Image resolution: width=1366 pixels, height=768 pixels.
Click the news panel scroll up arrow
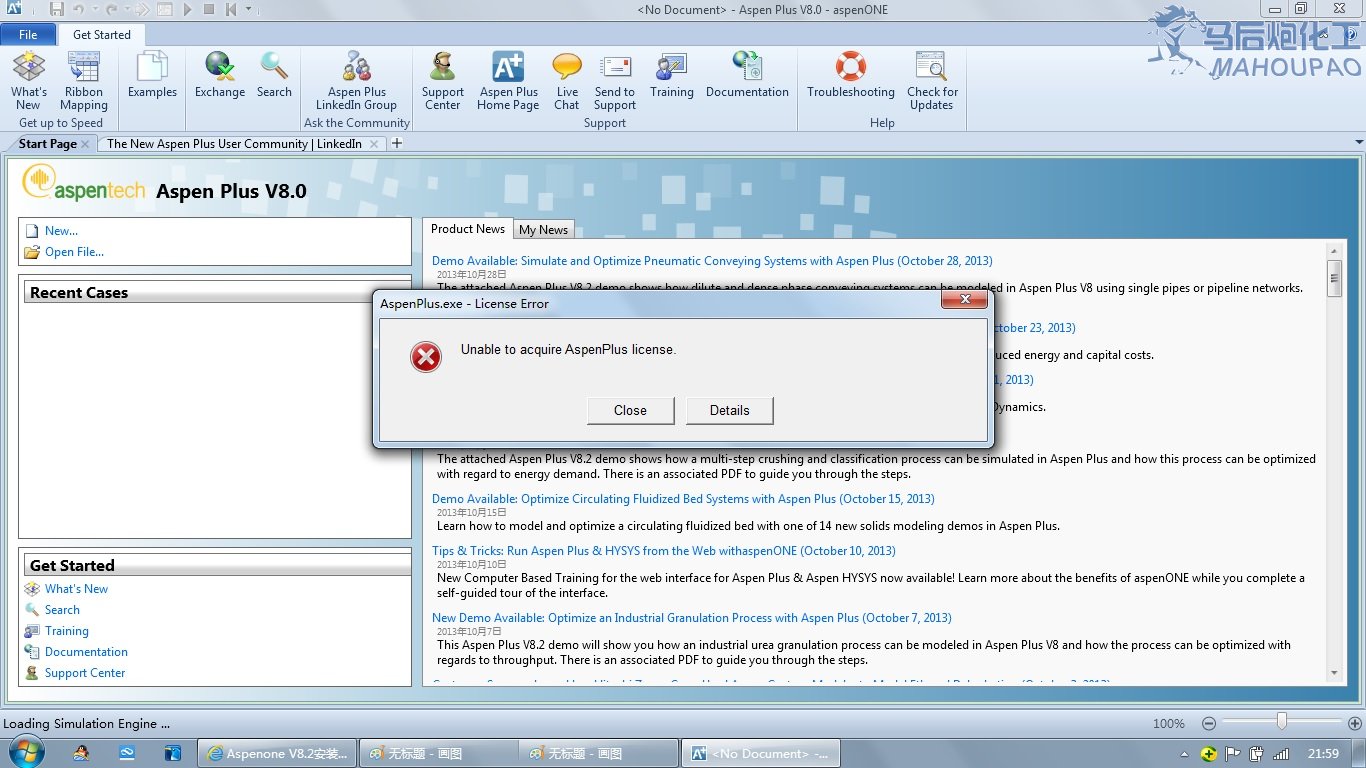(1334, 251)
